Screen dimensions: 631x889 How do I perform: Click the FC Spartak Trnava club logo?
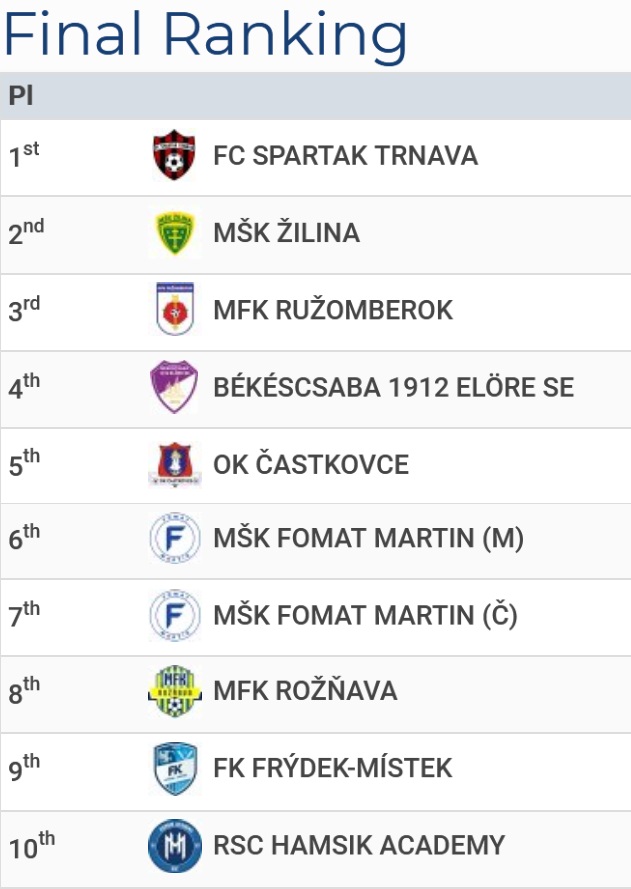175,155
